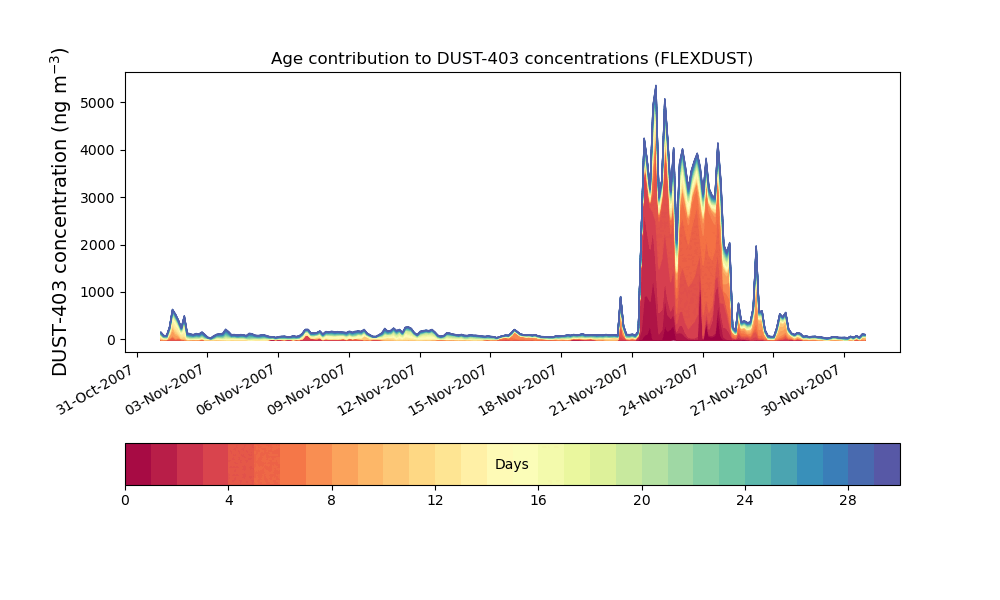Click the highest peak above 5000 in chart
The height and width of the screenshot is (600, 1000).
click(655, 87)
